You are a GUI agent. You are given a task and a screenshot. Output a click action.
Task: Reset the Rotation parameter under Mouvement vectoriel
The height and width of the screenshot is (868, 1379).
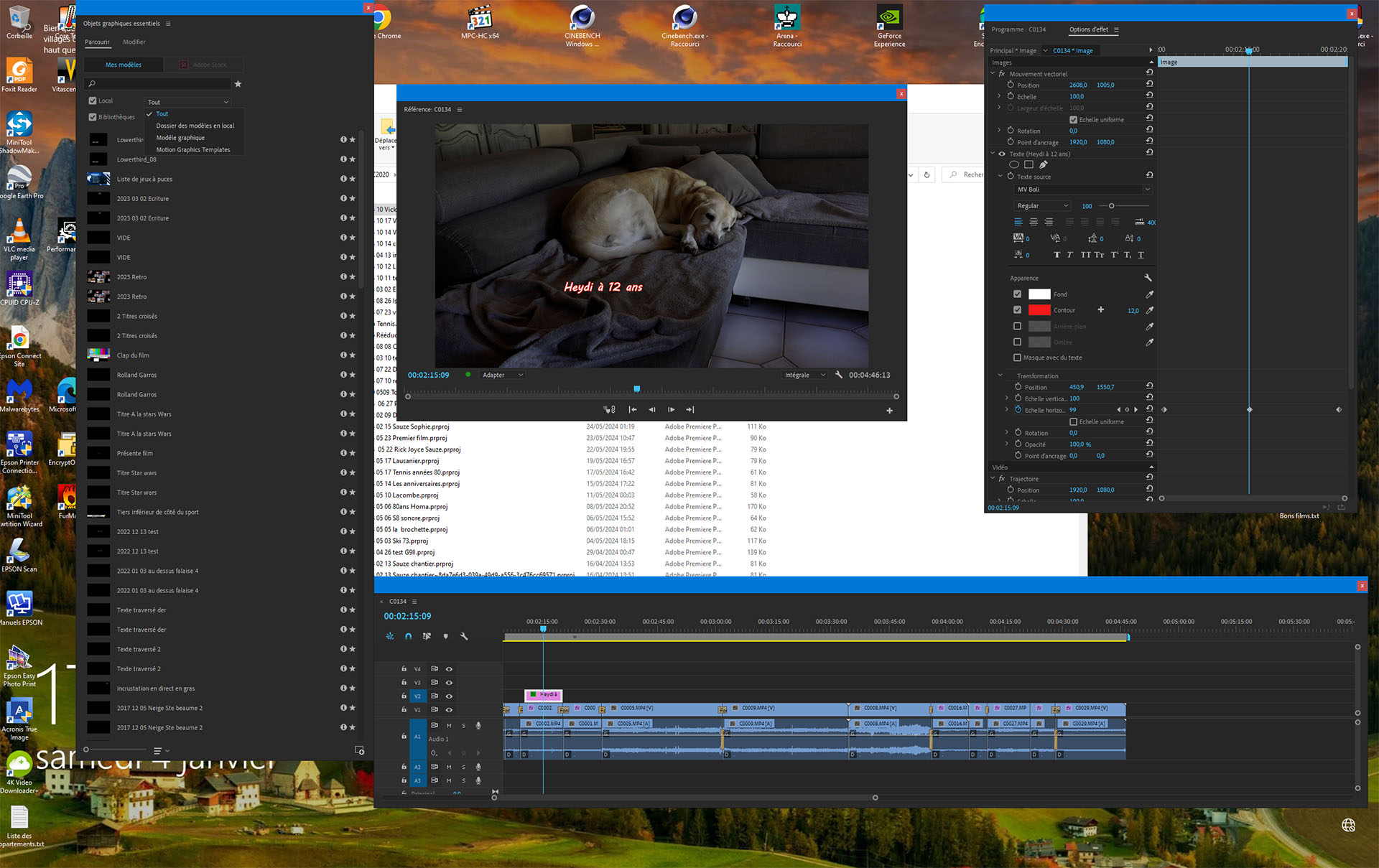point(1149,131)
